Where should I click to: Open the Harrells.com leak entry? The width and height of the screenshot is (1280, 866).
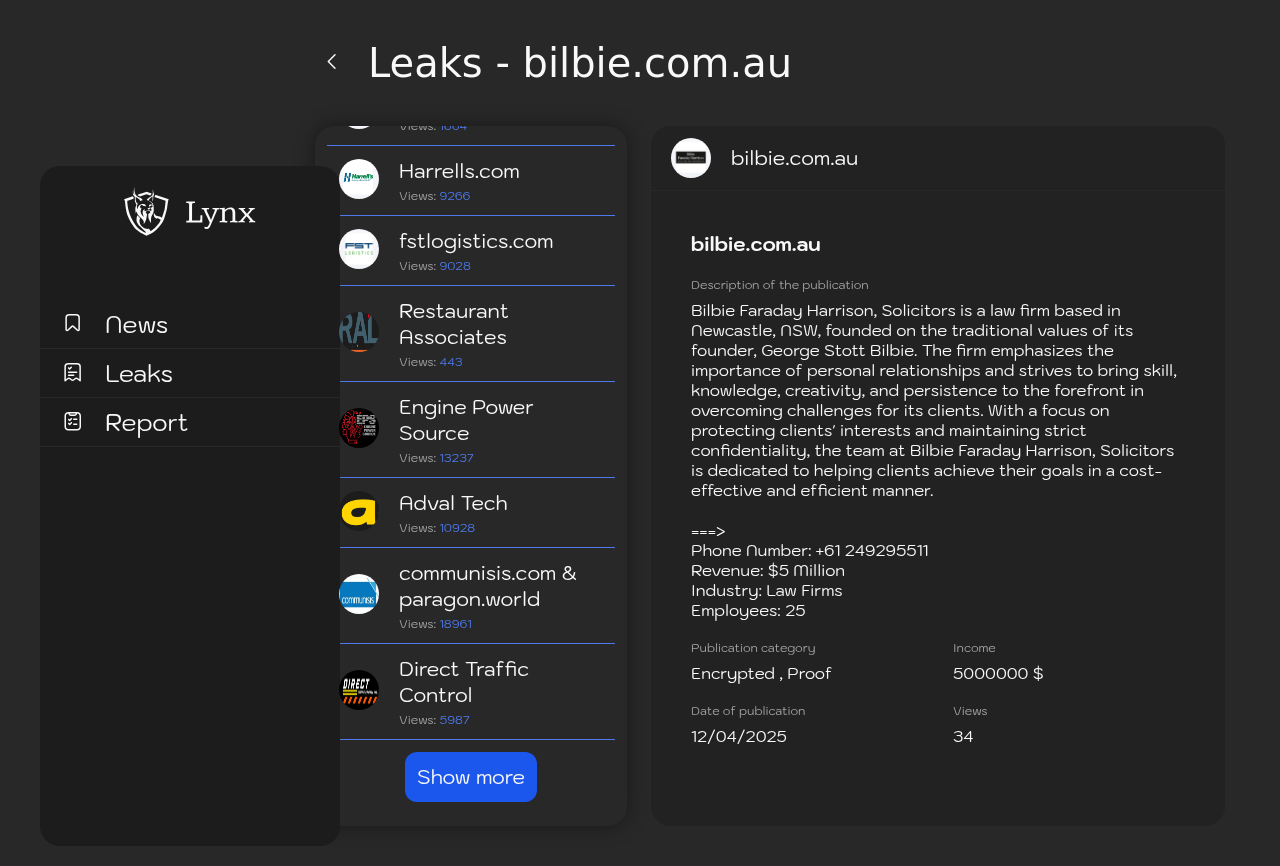[471, 181]
